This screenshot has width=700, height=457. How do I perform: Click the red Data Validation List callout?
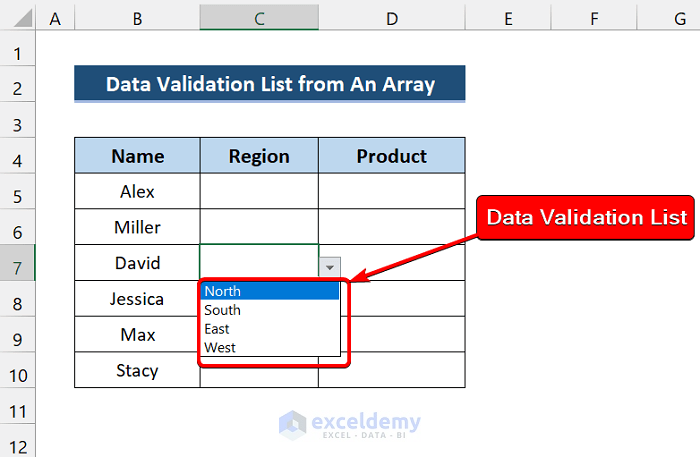click(586, 217)
